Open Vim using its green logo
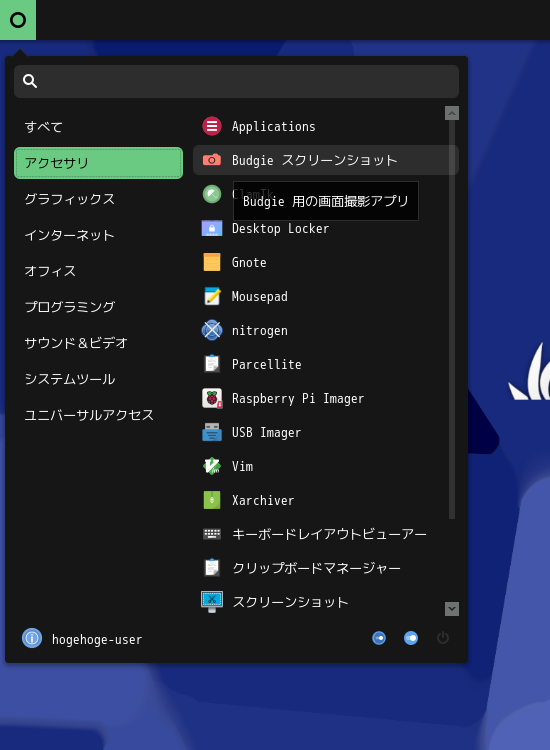 pyautogui.click(x=212, y=466)
